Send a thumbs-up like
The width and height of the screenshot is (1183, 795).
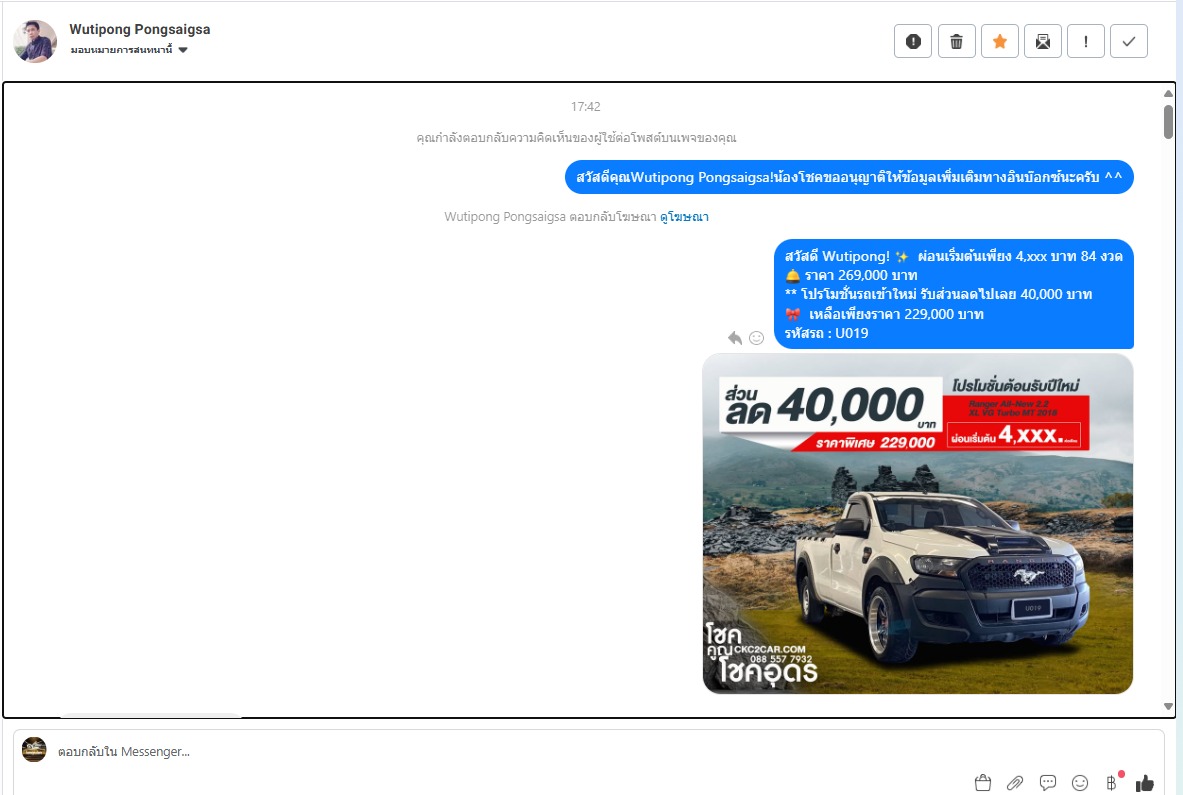click(x=1145, y=783)
